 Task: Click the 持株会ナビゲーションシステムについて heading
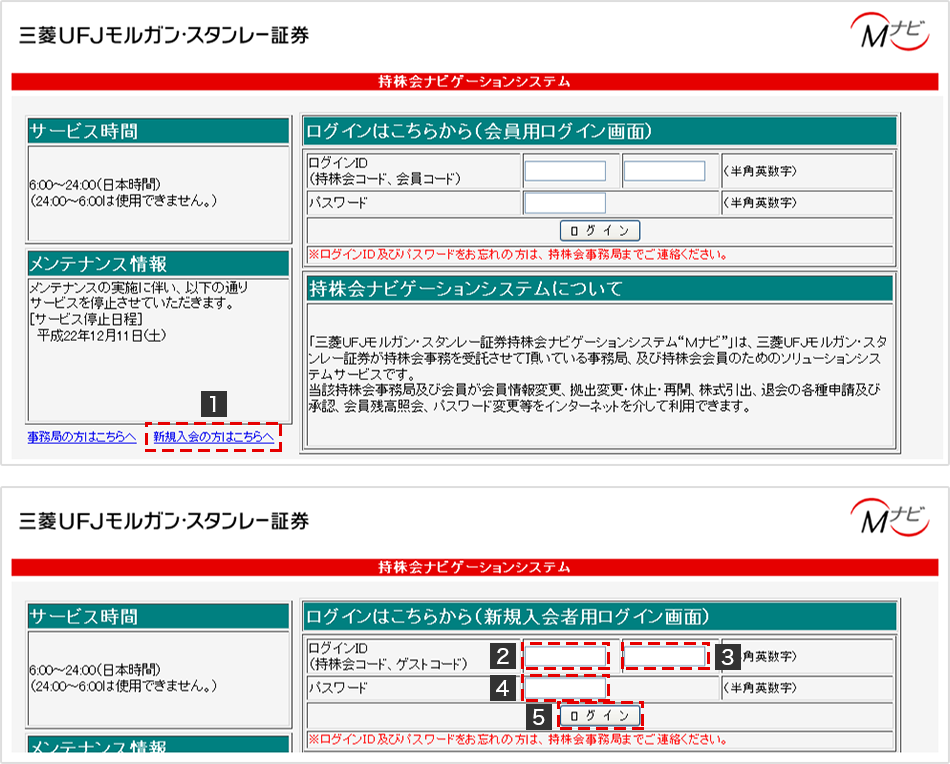tap(599, 288)
